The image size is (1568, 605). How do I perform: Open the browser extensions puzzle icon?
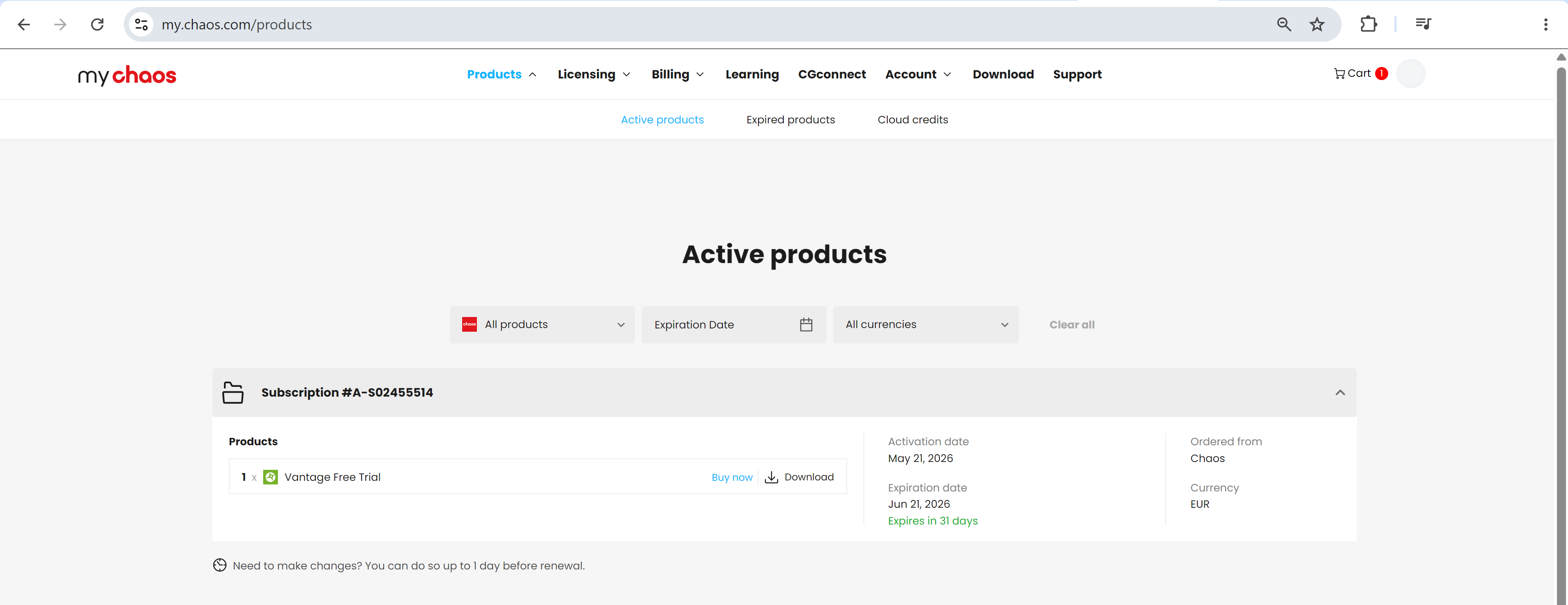[x=1368, y=25]
